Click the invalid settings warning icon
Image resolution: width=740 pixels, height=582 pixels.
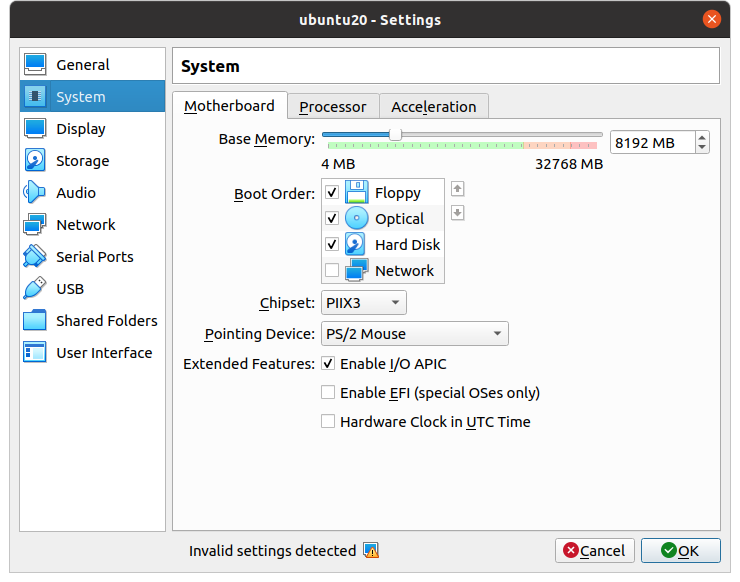tap(371, 550)
